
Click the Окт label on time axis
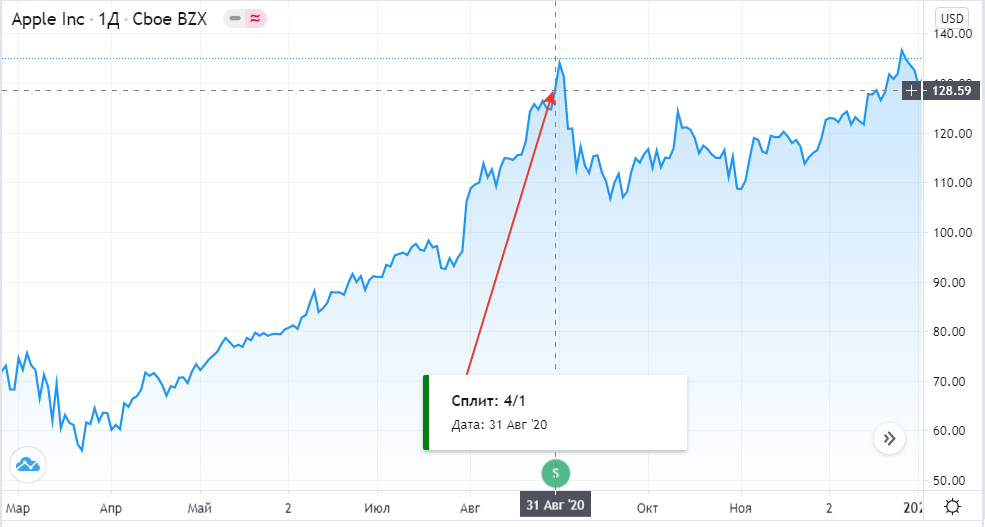648,507
